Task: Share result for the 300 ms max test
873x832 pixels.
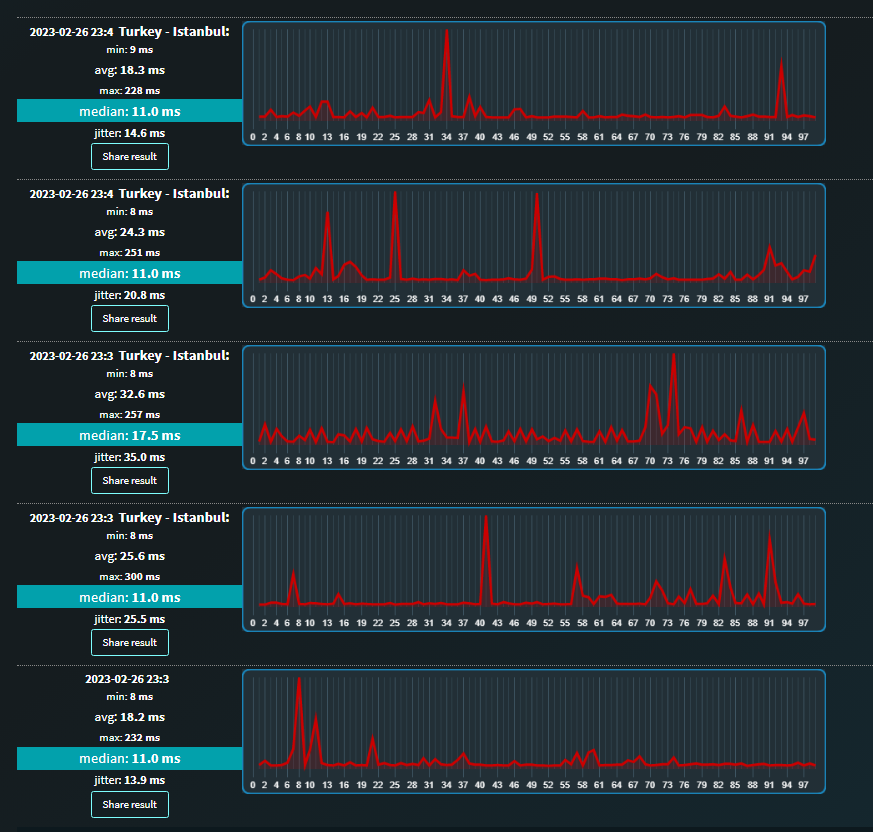Action: coord(130,643)
